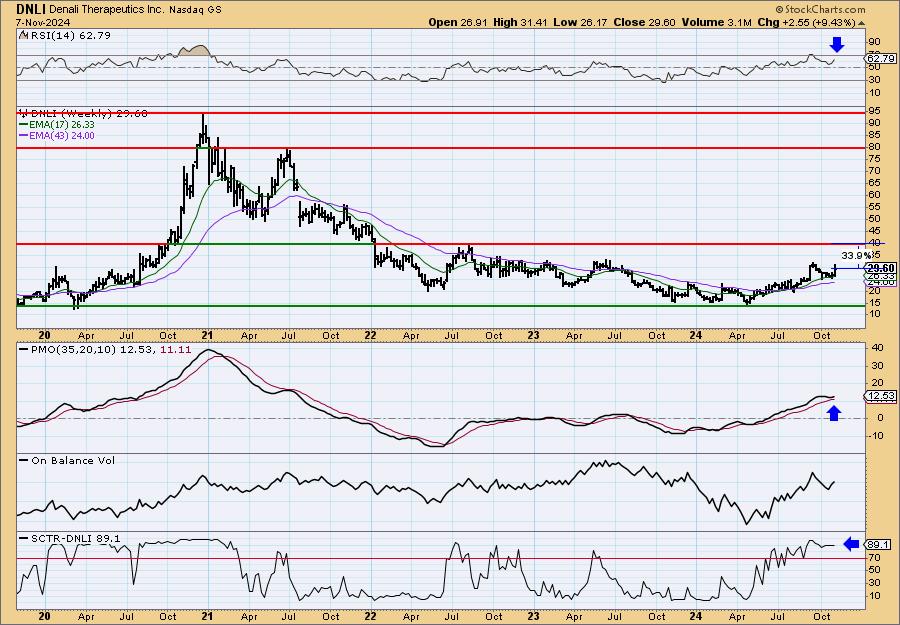Click the green EMA(17) legend line sample
Screen dimensions: 900x625
point(24,125)
